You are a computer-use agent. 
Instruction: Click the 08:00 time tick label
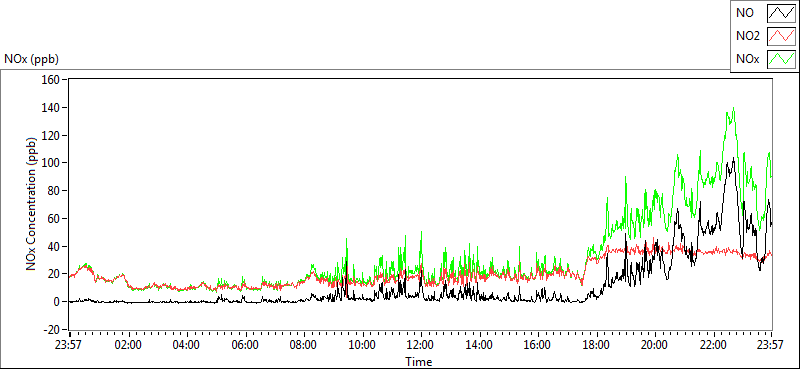tap(304, 344)
